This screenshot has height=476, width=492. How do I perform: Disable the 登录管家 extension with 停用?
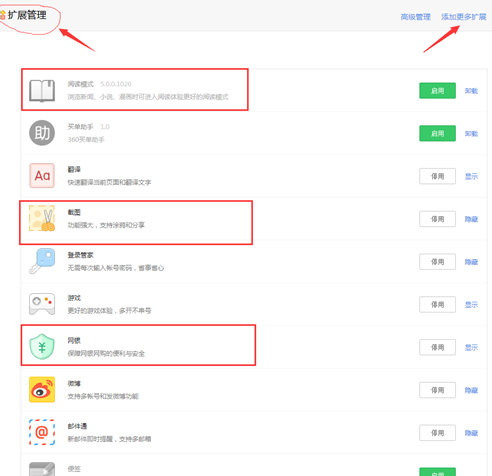[437, 262]
